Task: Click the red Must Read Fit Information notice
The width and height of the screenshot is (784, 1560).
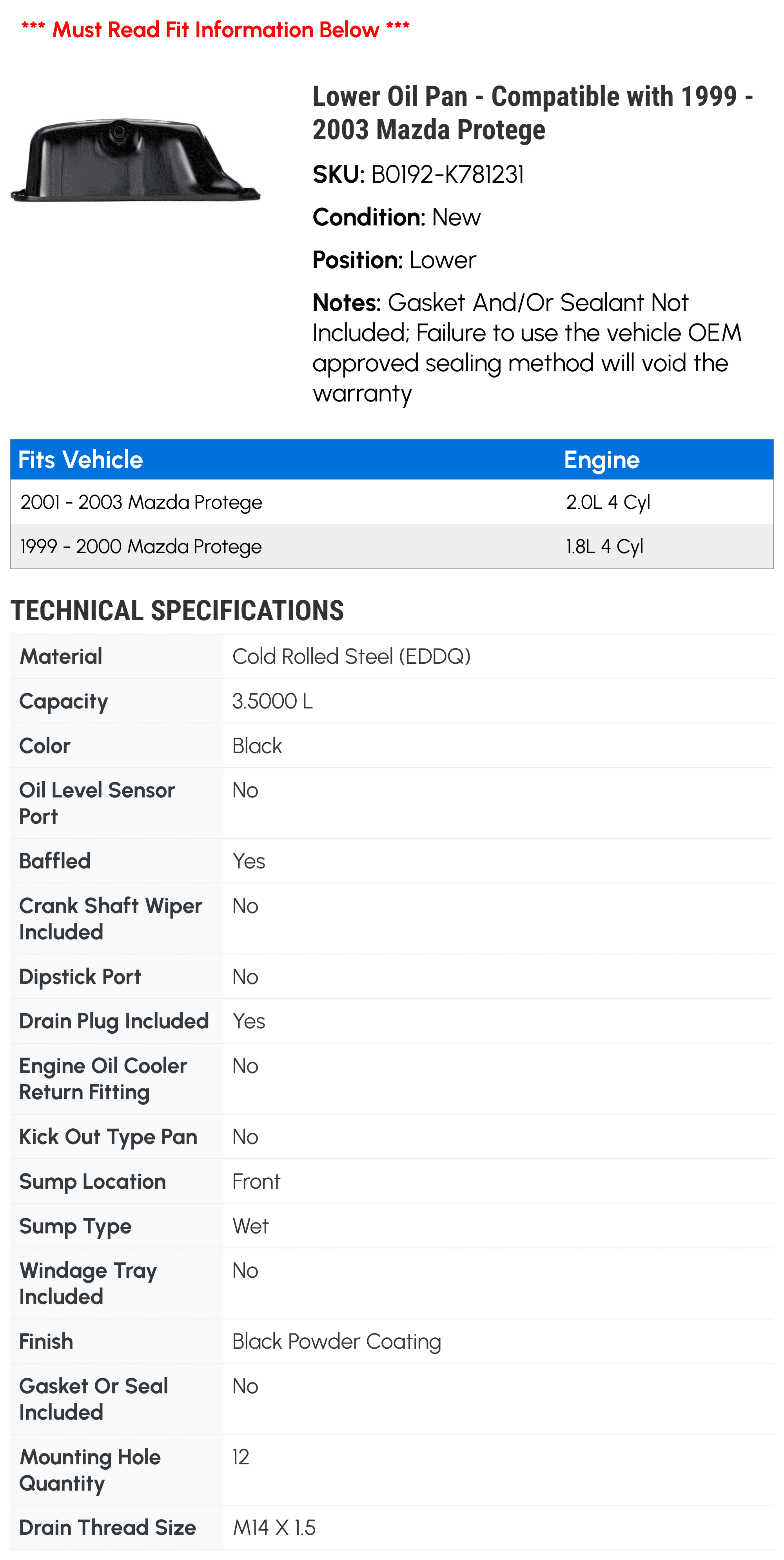Action: (216, 29)
